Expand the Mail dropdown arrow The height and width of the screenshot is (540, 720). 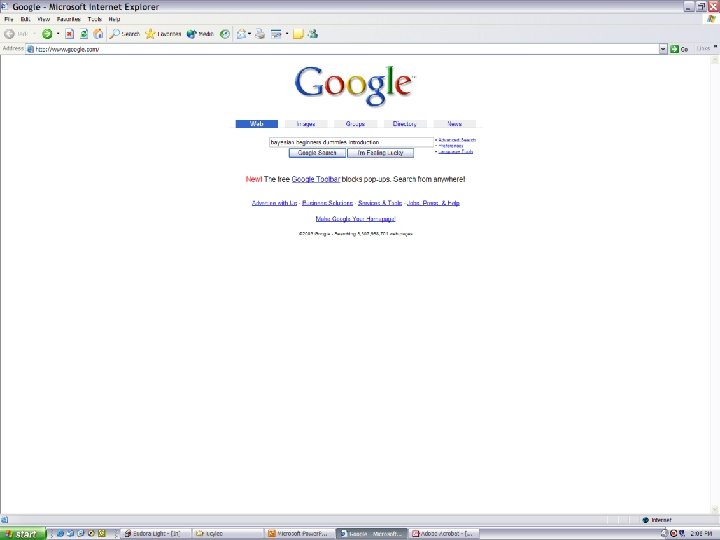click(x=249, y=34)
